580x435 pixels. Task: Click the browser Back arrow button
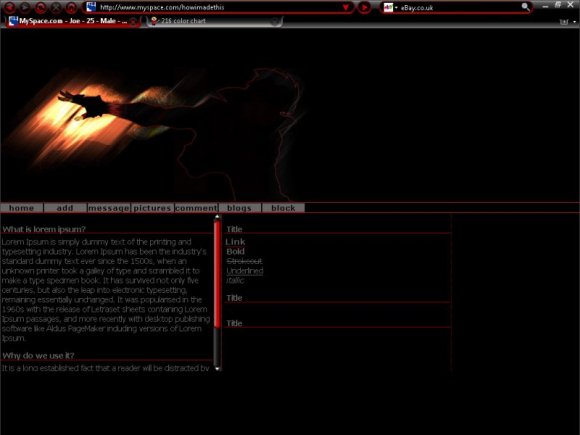coord(10,7)
